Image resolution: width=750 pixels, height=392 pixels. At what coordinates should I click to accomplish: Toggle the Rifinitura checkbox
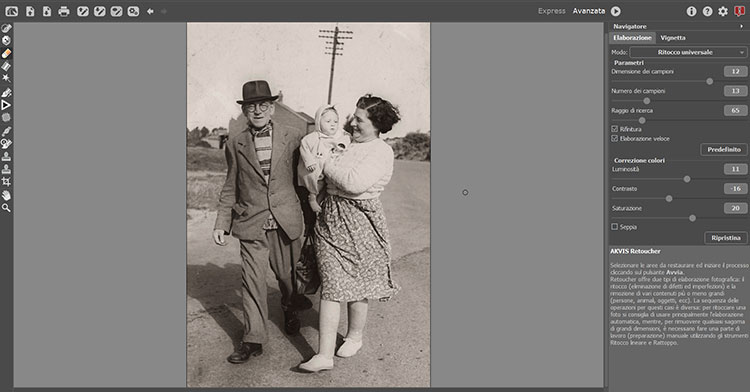coord(615,129)
